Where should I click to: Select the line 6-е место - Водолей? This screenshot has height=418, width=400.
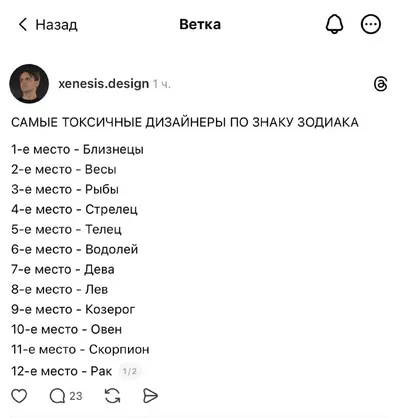[74, 249]
